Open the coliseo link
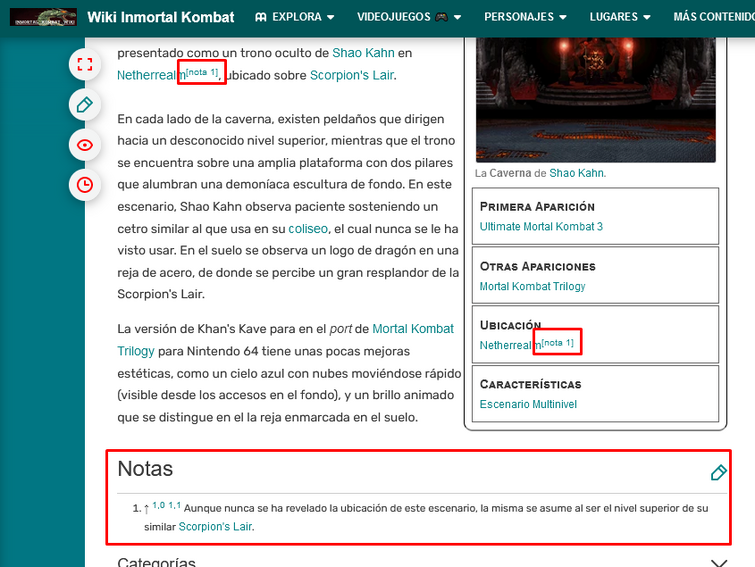The image size is (755, 567). coord(308,229)
